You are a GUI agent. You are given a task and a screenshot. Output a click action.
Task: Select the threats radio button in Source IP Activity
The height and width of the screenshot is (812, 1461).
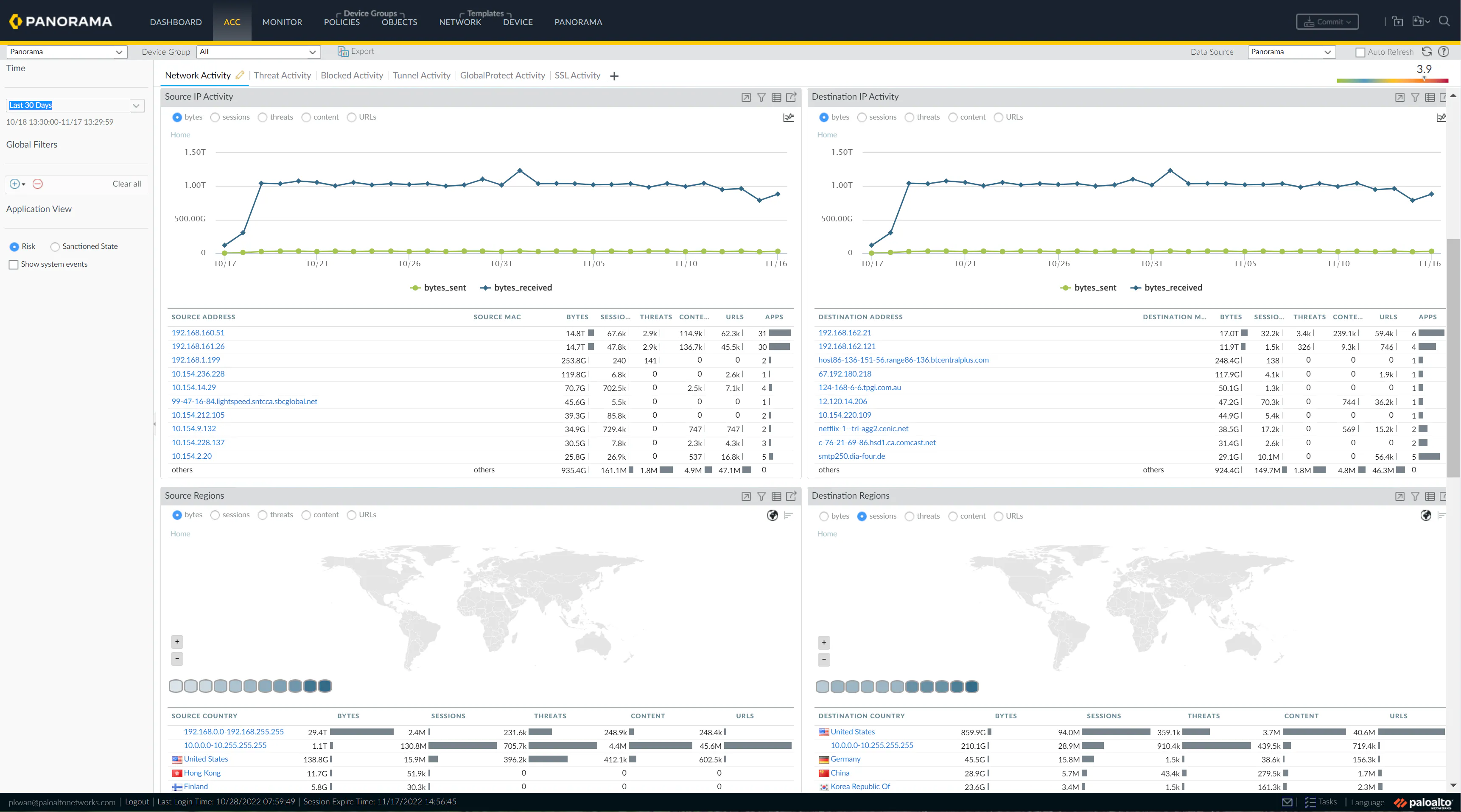(x=263, y=117)
